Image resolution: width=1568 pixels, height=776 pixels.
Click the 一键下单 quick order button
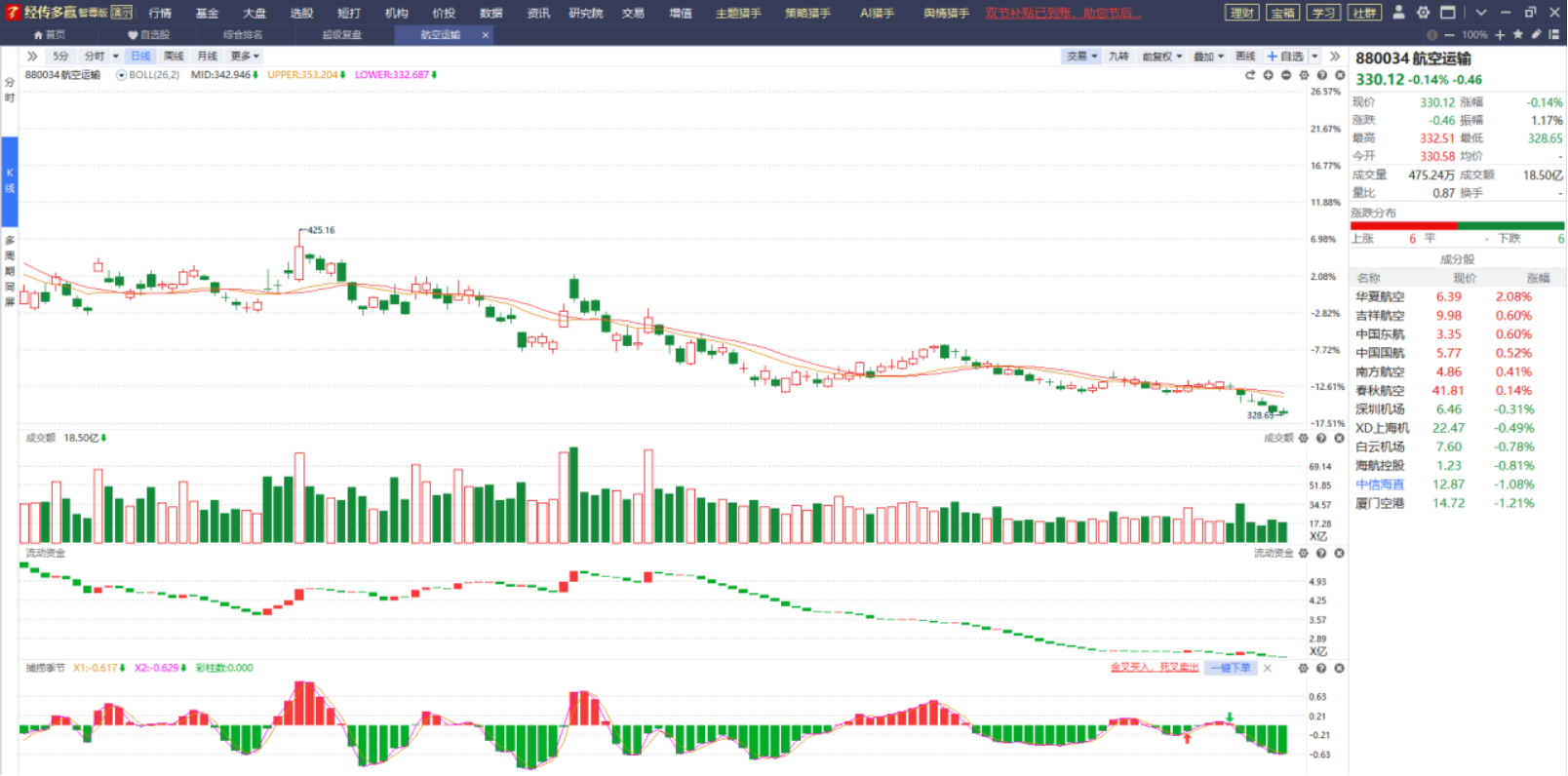point(1230,668)
